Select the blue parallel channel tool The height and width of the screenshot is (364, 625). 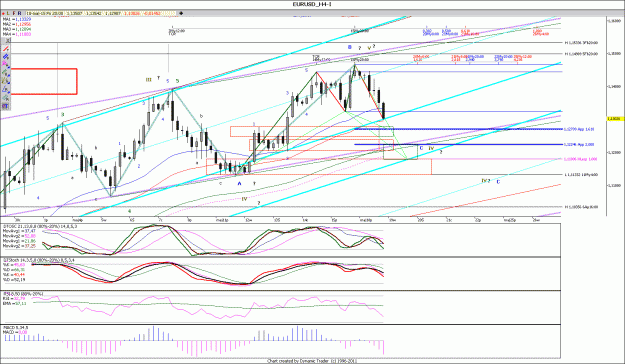[6, 57]
